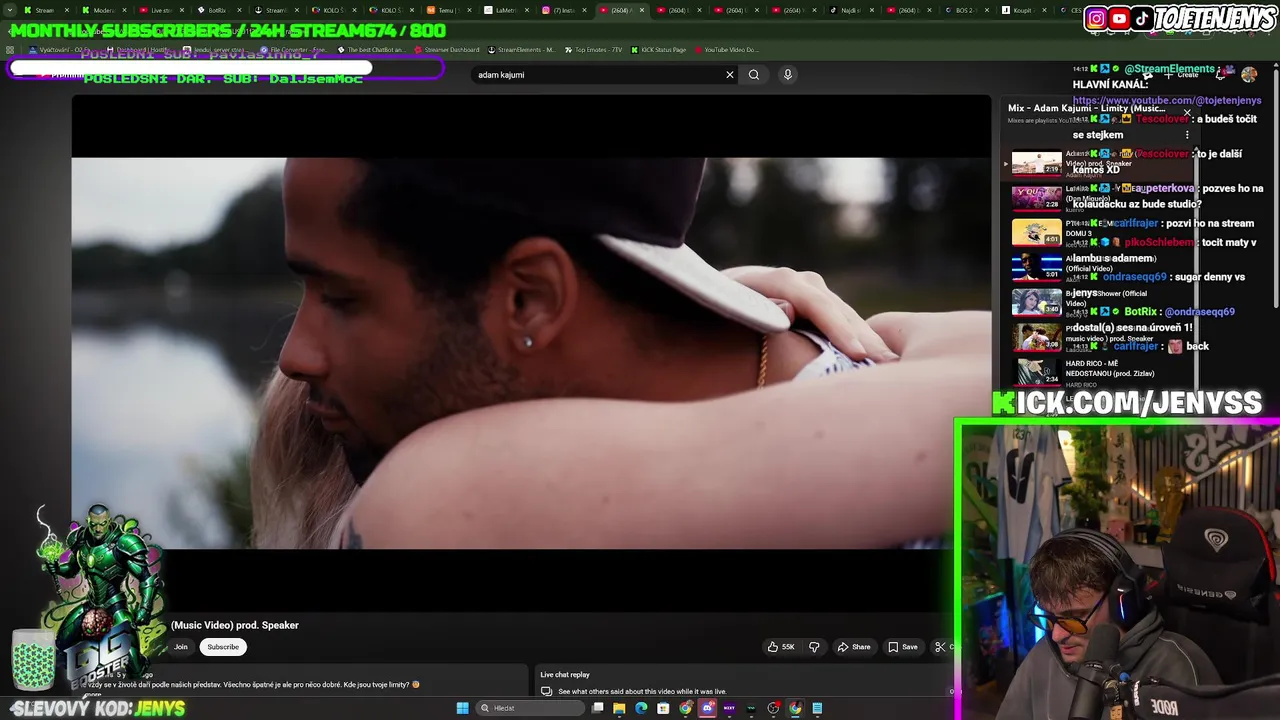Play the 4:01 playlist video thumbnail
Screen dimensions: 1280x720
point(1036,232)
